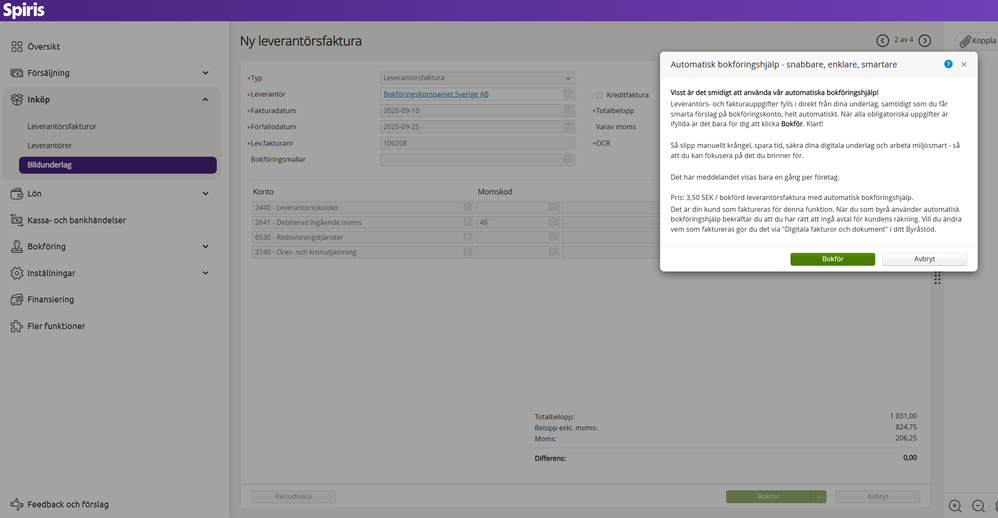Click lookup icon for 2641 Debiterad ingående moms
The image size is (998, 518).
pyautogui.click(x=468, y=222)
